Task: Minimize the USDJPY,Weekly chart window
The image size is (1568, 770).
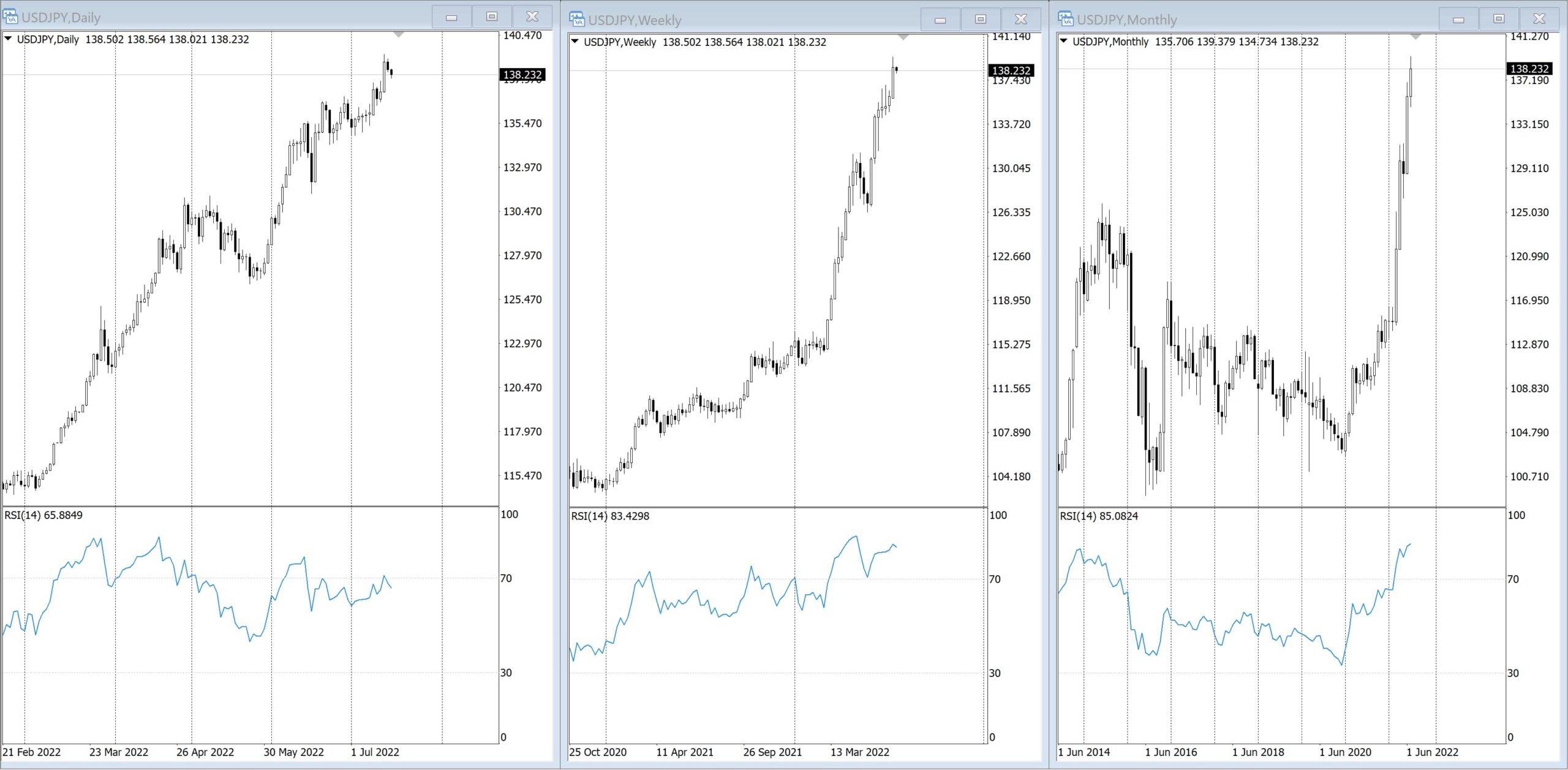Action: click(x=940, y=20)
